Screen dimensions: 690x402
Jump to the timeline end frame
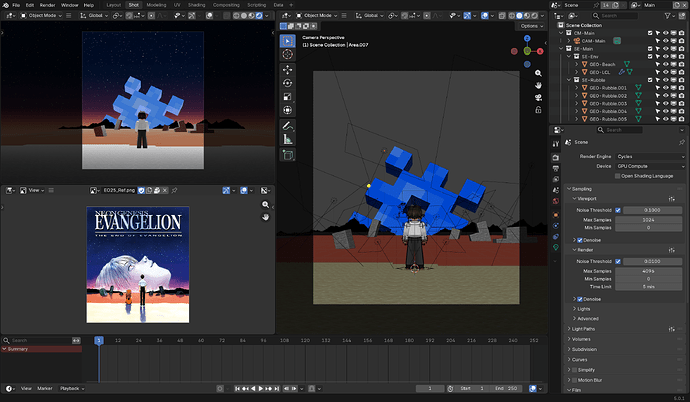tap(276, 389)
